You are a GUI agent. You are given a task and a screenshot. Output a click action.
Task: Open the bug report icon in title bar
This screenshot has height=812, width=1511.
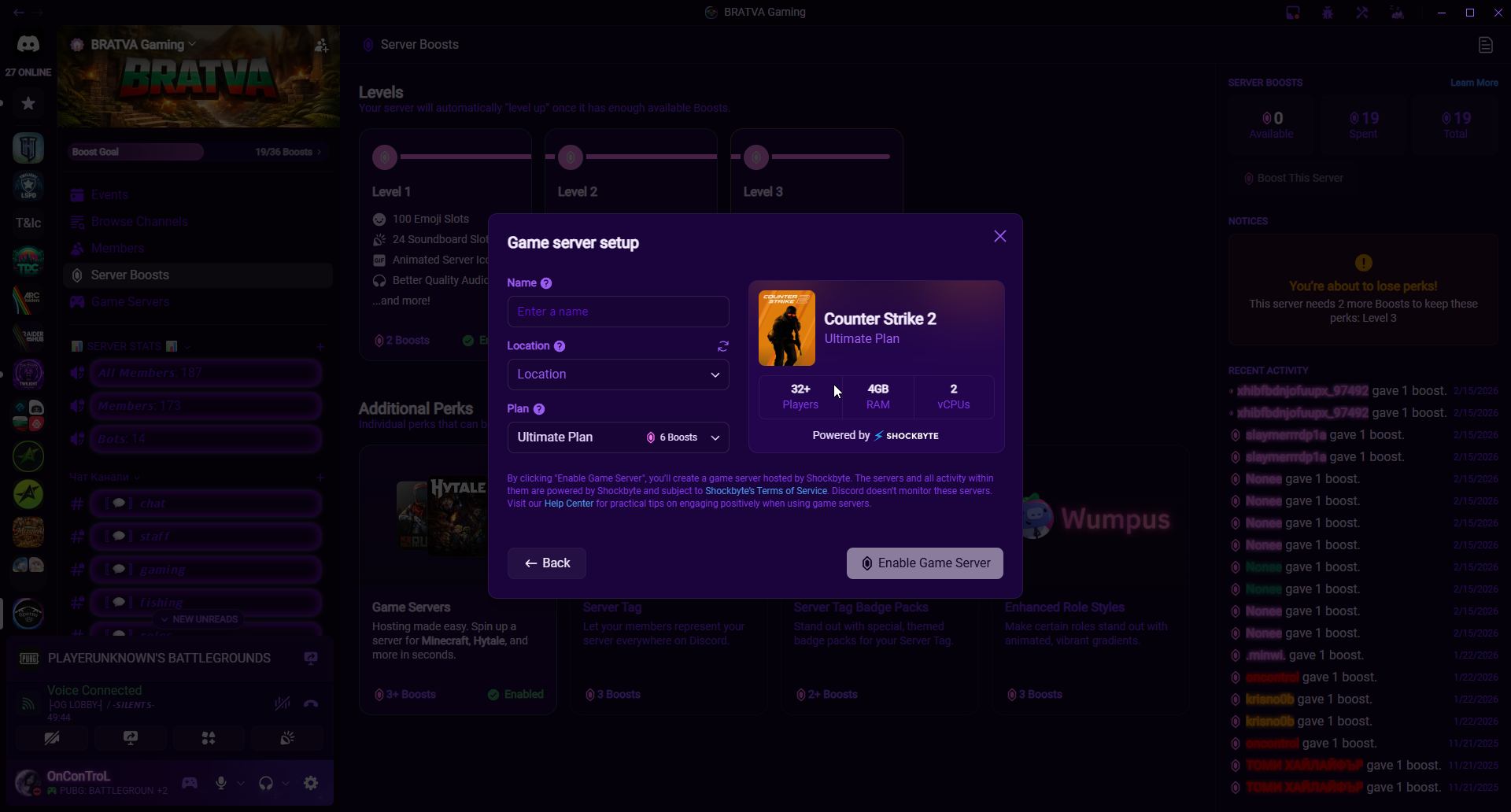click(1328, 13)
